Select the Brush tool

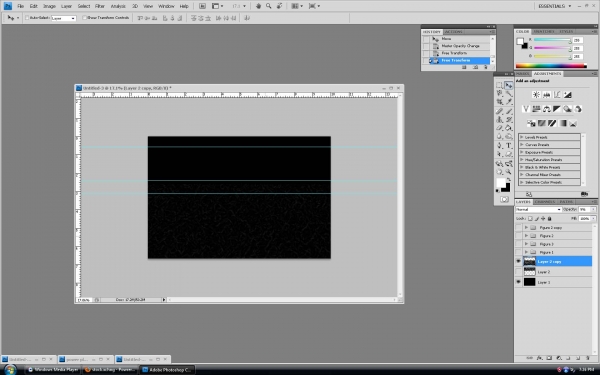click(509, 111)
